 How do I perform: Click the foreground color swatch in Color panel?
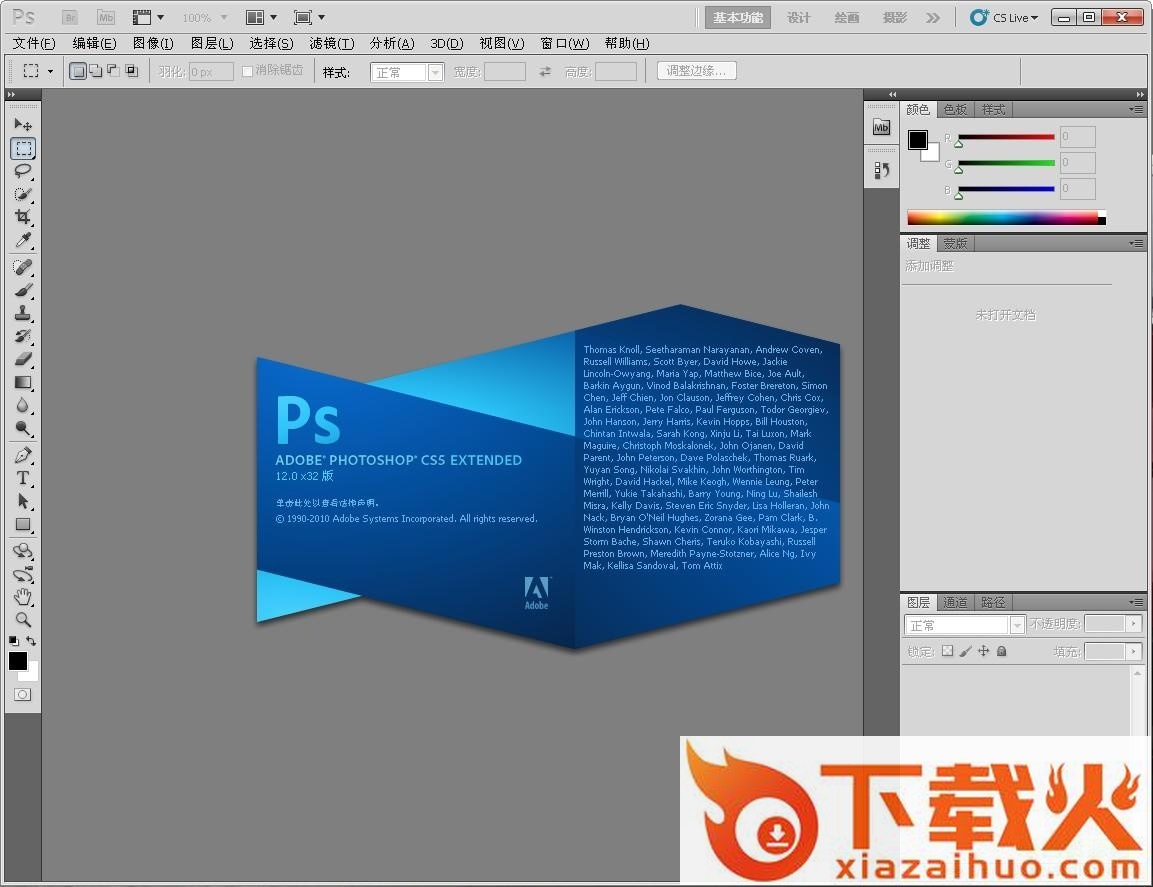918,140
